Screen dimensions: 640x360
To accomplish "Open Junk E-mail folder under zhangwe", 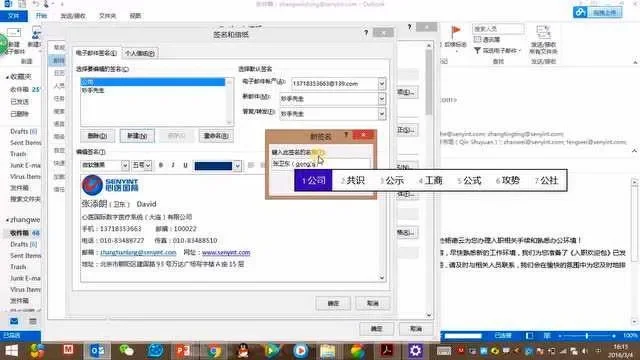I will [x=25, y=278].
